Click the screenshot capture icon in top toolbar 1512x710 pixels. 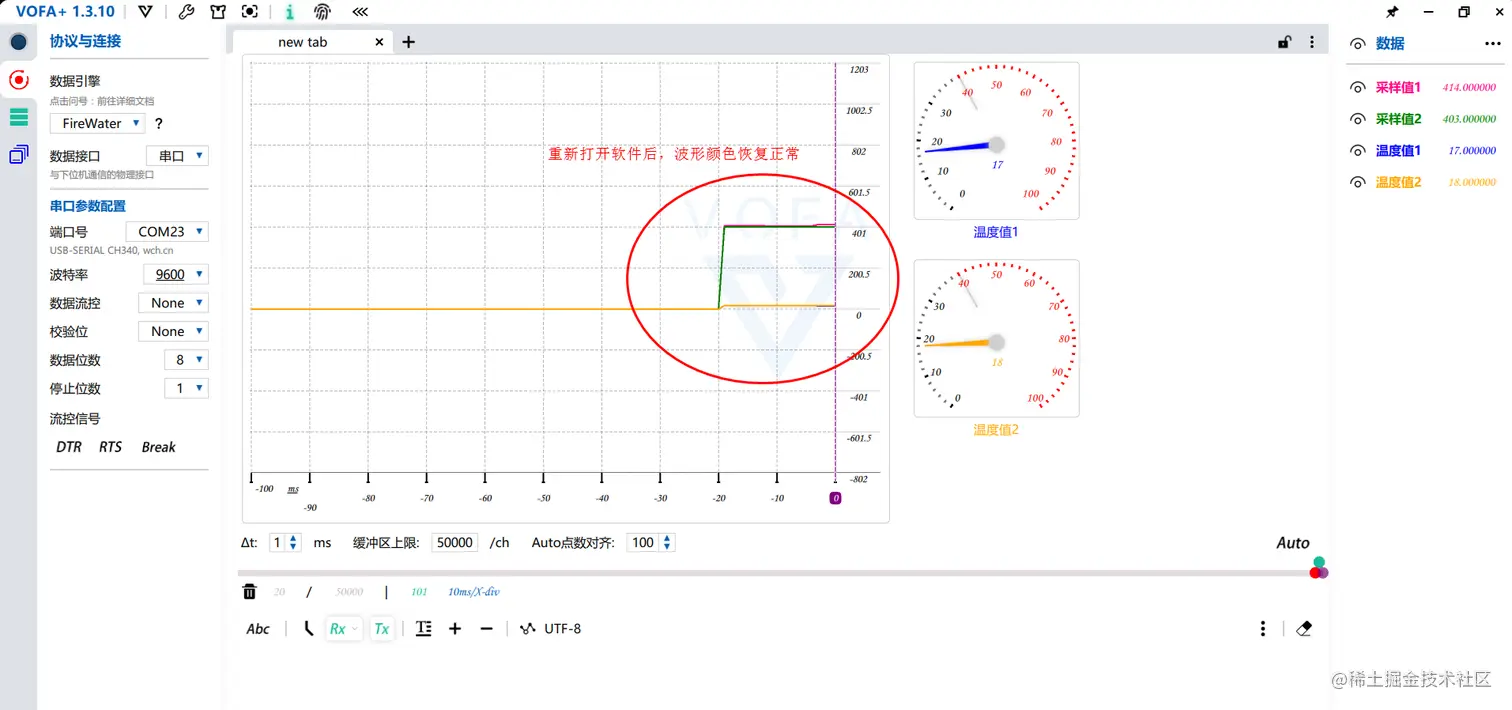(x=249, y=11)
